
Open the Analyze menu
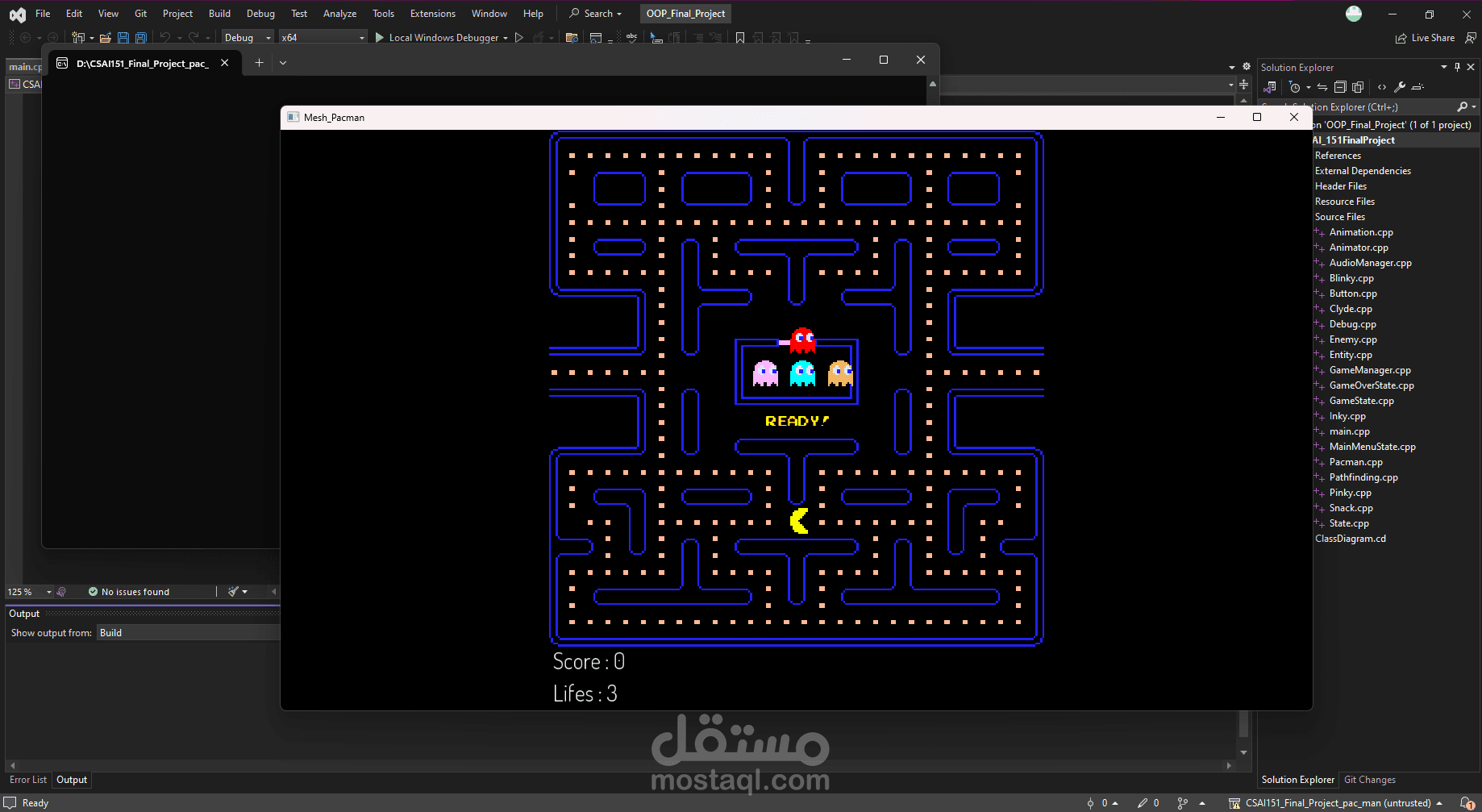click(x=339, y=14)
